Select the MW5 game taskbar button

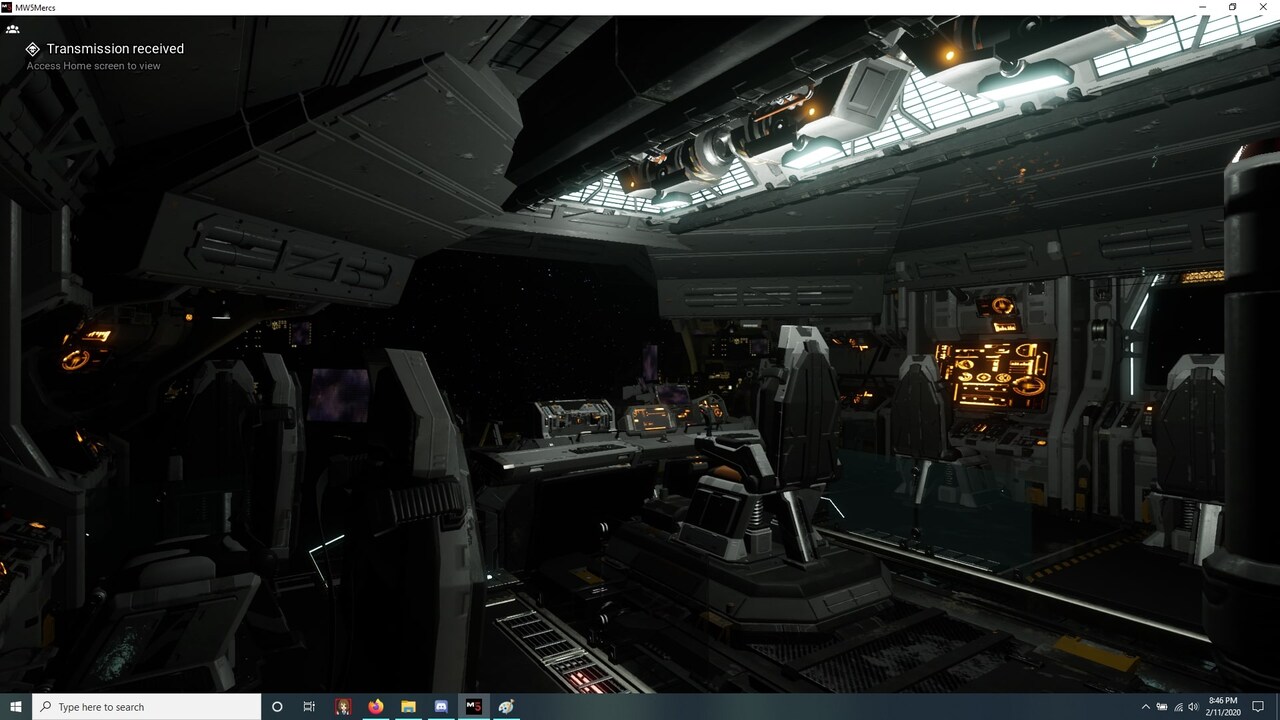tap(474, 706)
